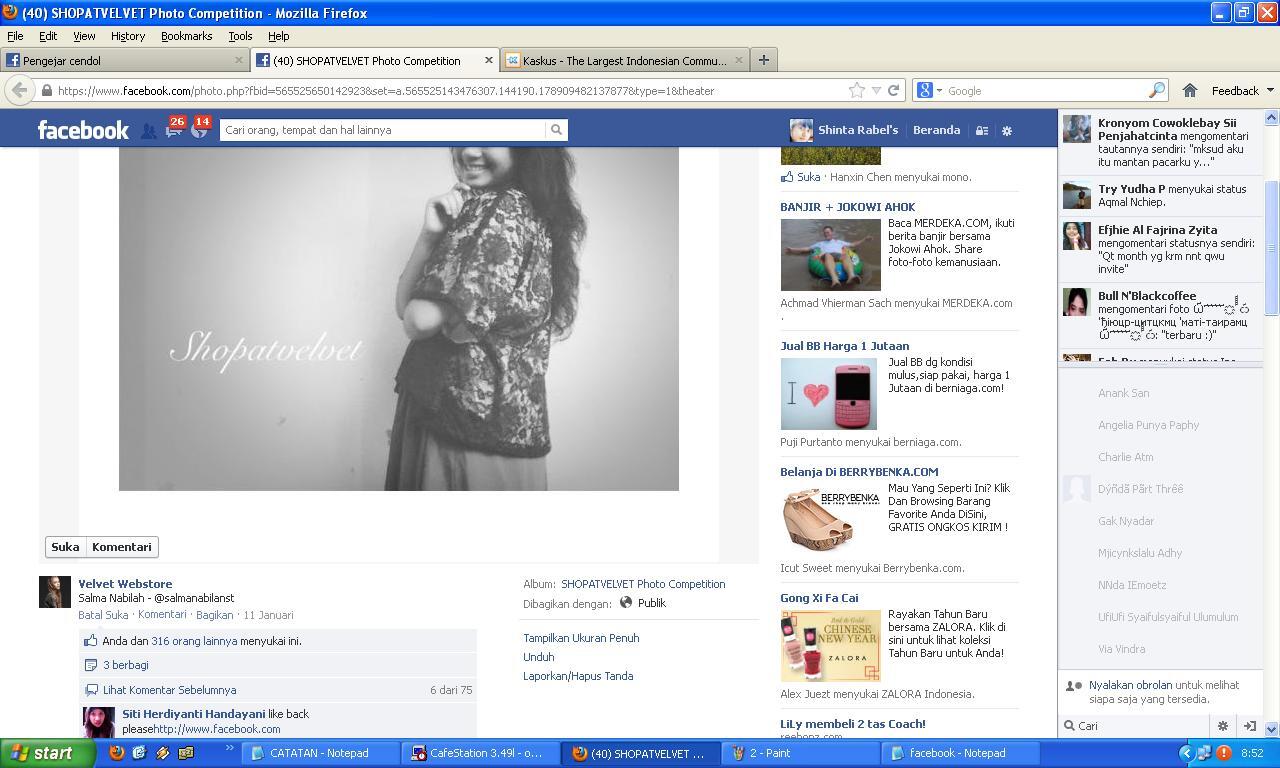Open the friend requests icon
The height and width of the screenshot is (768, 1280).
[x=148, y=131]
